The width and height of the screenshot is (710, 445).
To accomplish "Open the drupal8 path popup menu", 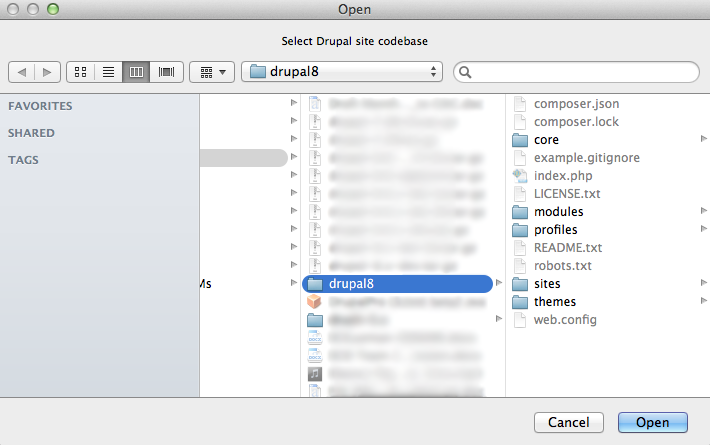I will point(342,72).
